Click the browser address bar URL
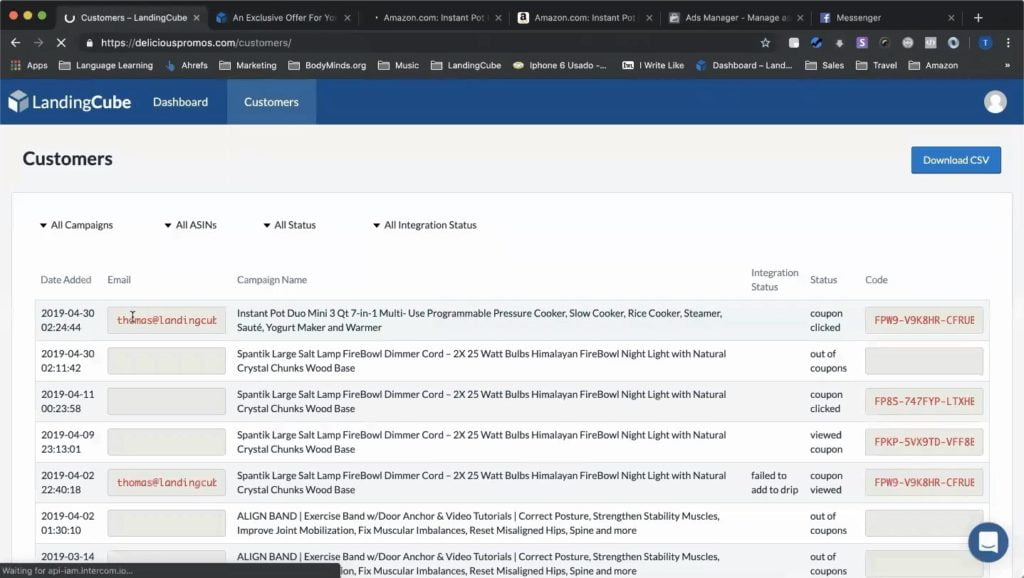The height and width of the screenshot is (578, 1024). [196, 42]
